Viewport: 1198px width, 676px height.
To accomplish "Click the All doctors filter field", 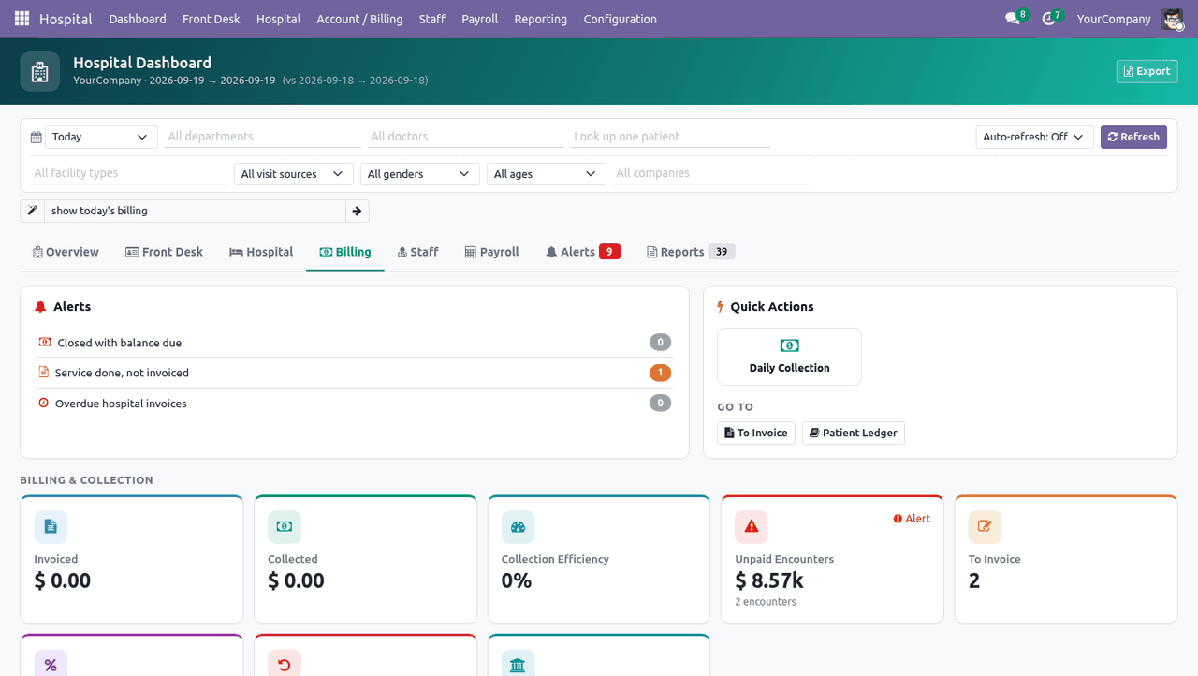I will coord(466,137).
